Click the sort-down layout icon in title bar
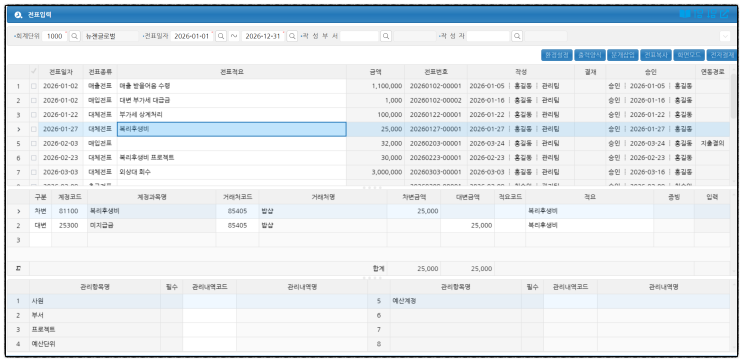743x362 pixels. coord(711,14)
